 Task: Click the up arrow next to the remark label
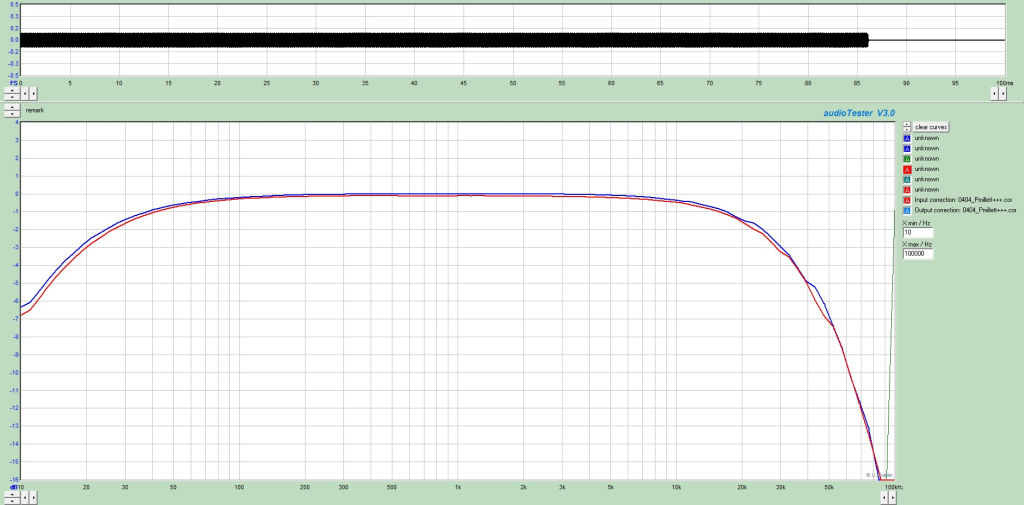12,107
